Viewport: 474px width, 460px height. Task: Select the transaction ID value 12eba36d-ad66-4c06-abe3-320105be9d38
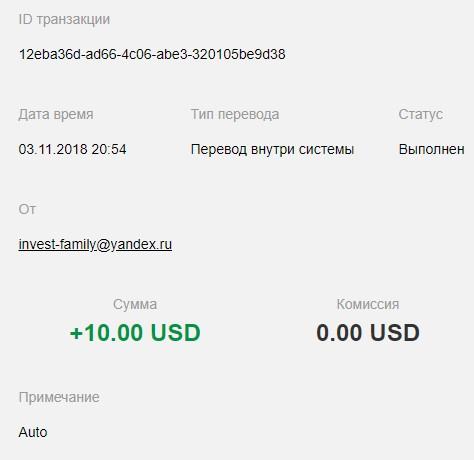click(152, 54)
